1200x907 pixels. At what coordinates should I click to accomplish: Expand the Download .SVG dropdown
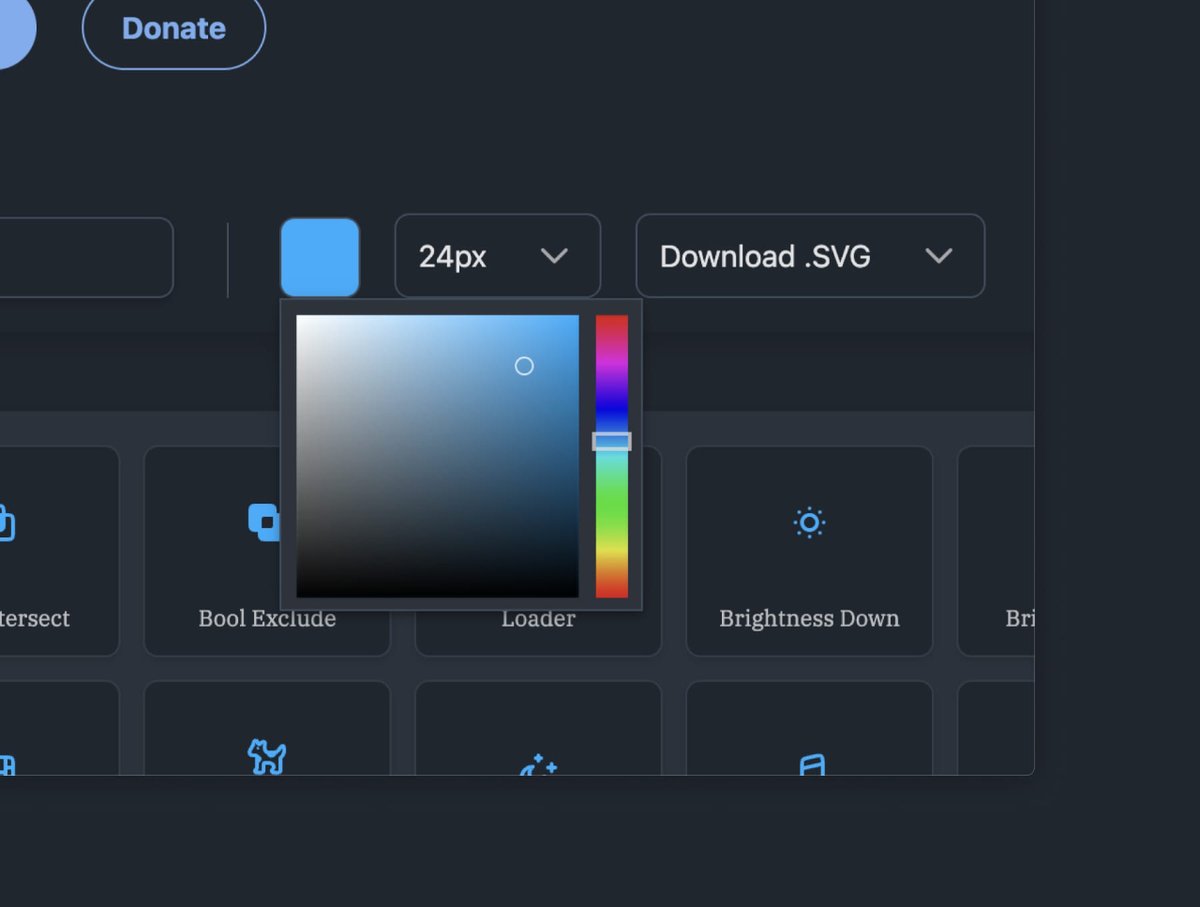click(x=810, y=256)
